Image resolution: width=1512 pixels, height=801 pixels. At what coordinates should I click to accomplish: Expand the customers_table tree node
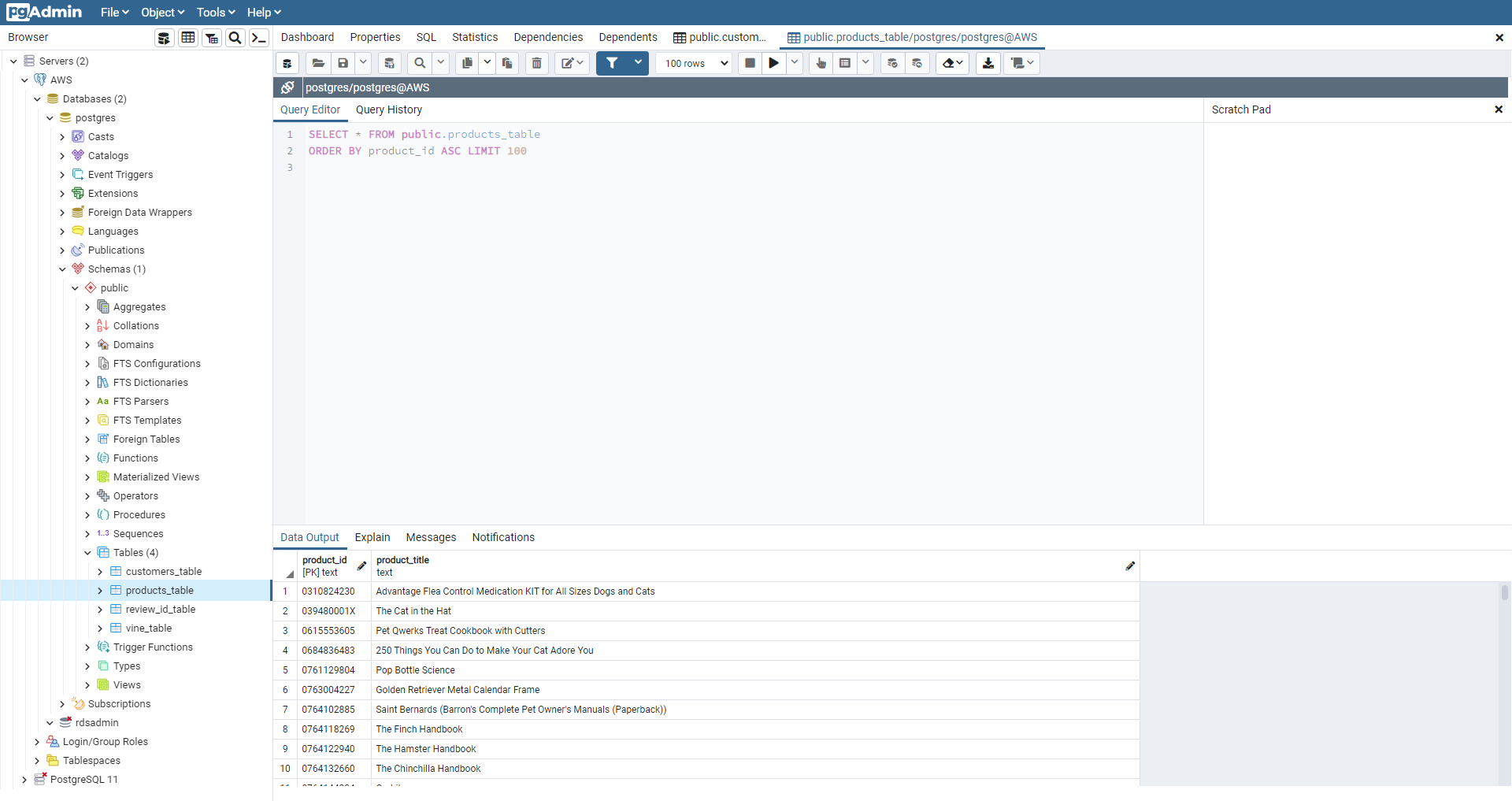[100, 572]
